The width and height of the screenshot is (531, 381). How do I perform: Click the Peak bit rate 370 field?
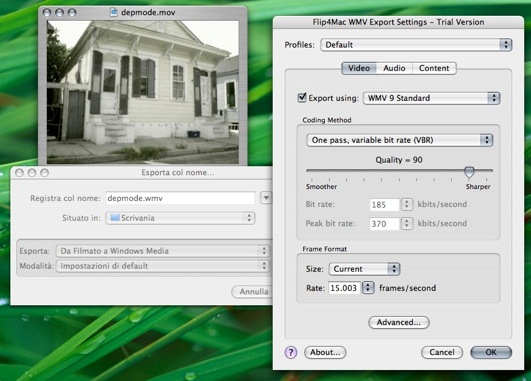[x=384, y=224]
